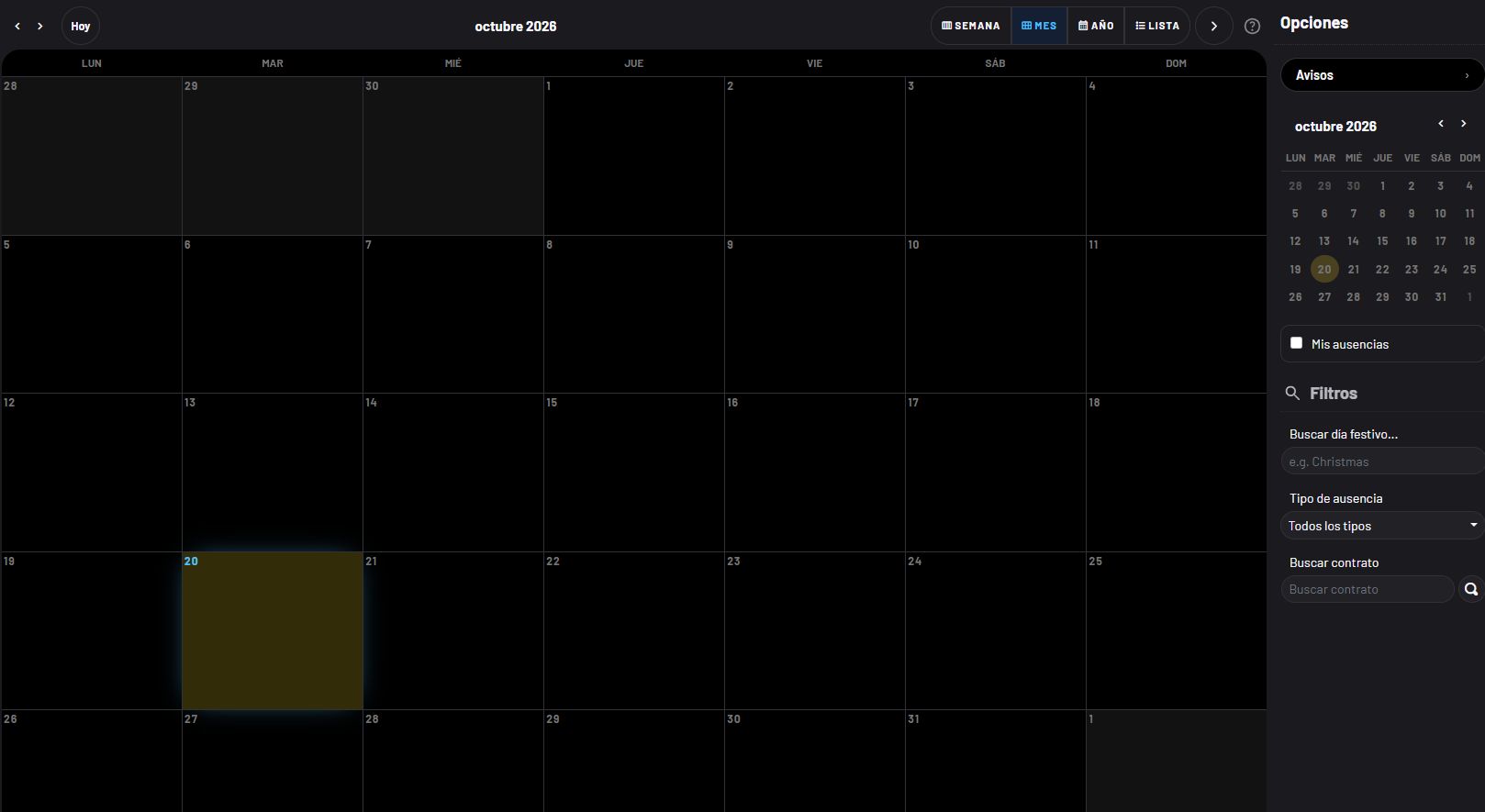Switch to Semana view
The image size is (1485, 812).
(x=971, y=26)
